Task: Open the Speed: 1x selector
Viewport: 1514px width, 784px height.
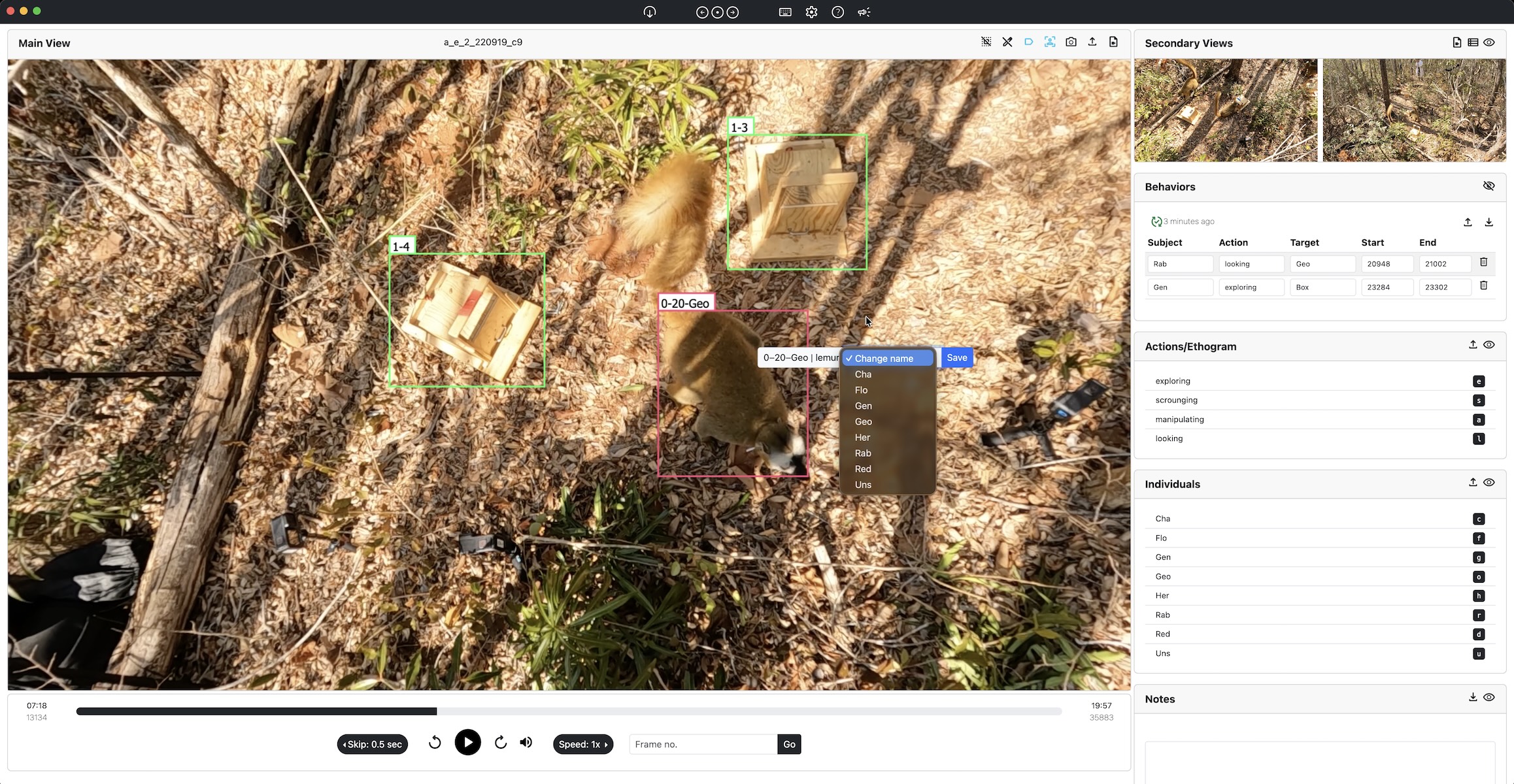Action: click(x=582, y=744)
